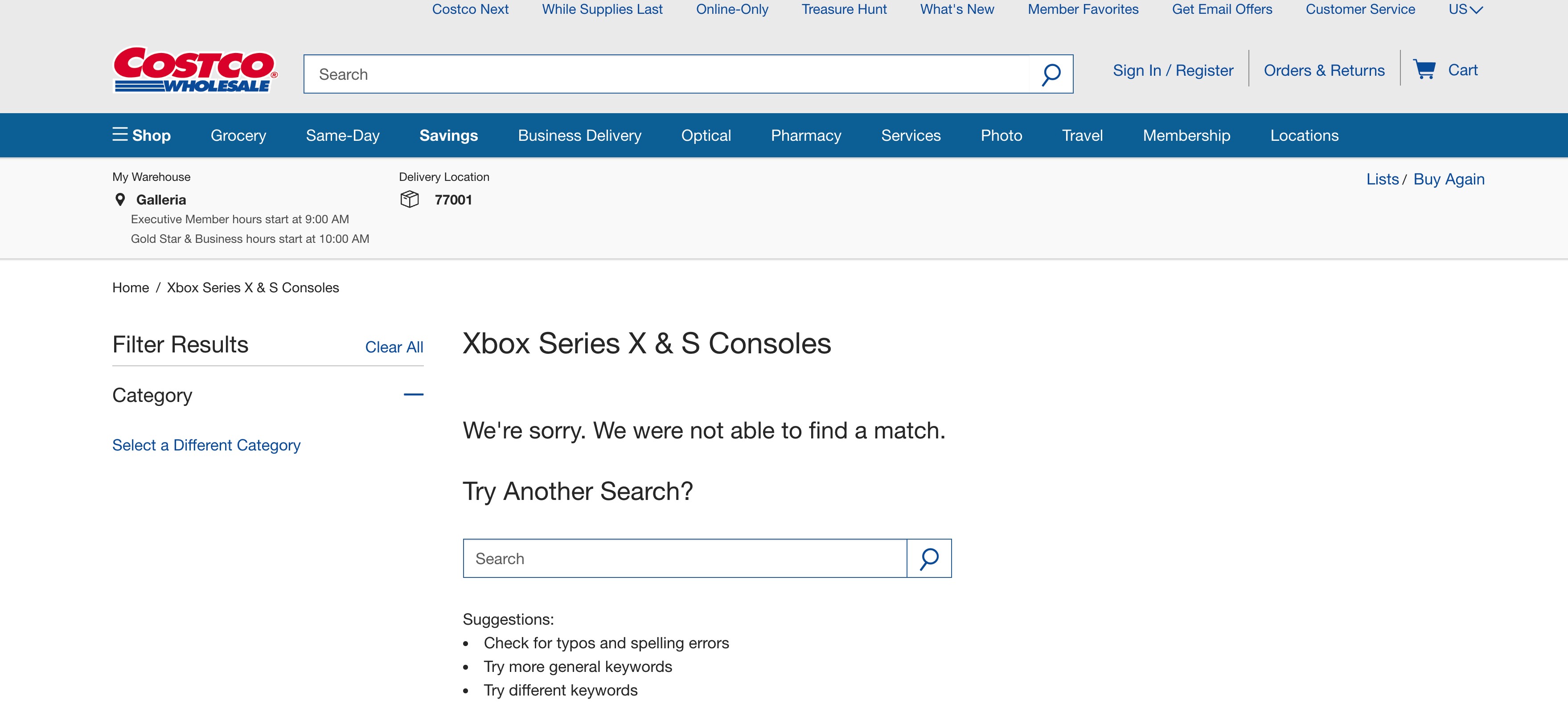Image resolution: width=1568 pixels, height=704 pixels.
Task: Select Savings in the navigation bar
Action: (x=449, y=135)
